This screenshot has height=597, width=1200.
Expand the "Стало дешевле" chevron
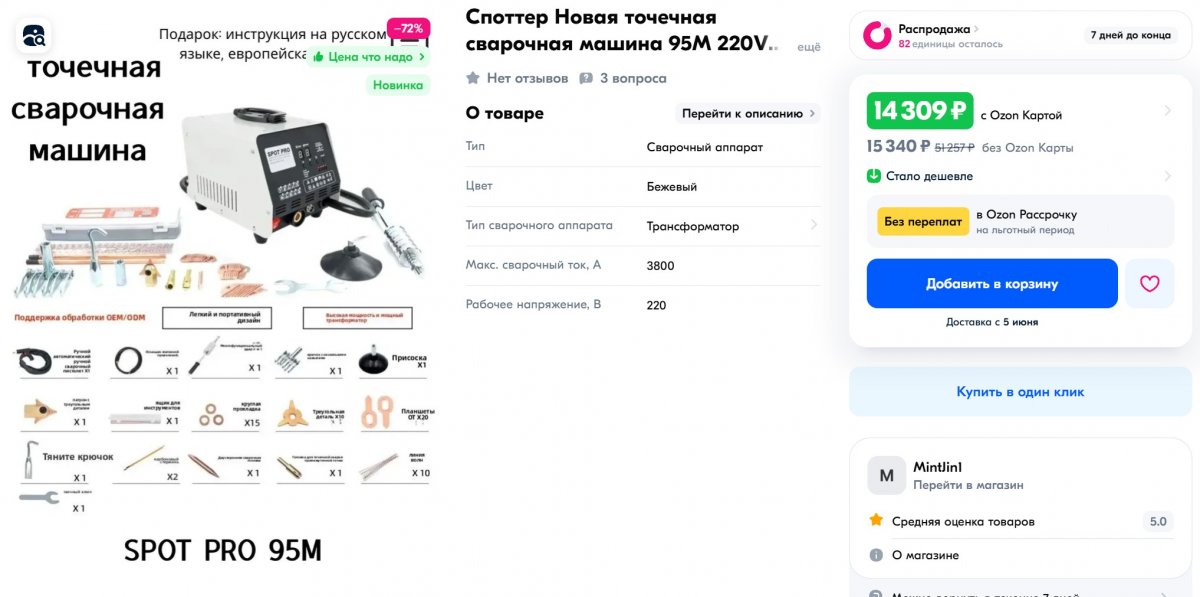(x=1168, y=176)
